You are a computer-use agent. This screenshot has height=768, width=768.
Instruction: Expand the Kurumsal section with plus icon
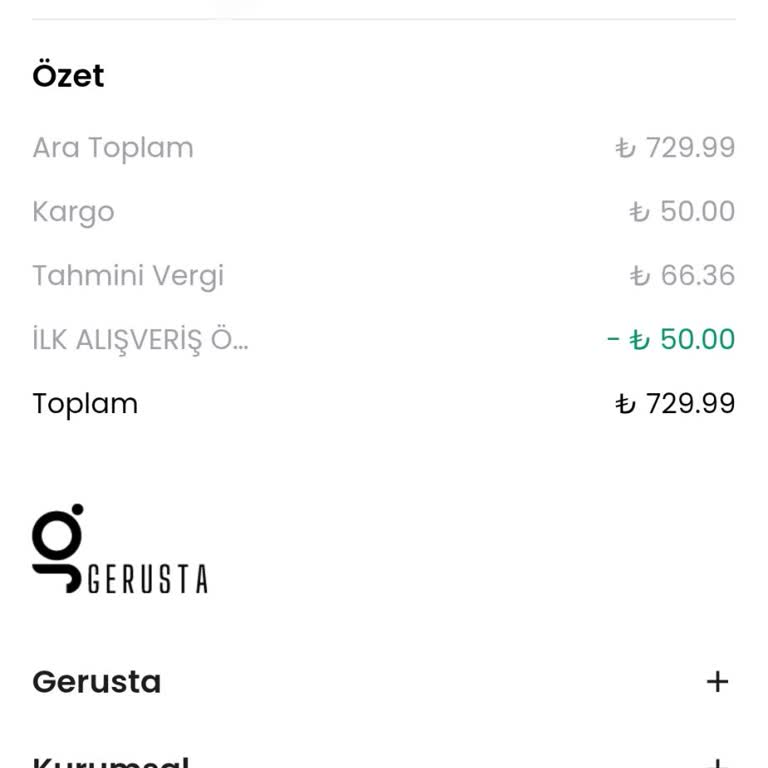click(x=717, y=763)
